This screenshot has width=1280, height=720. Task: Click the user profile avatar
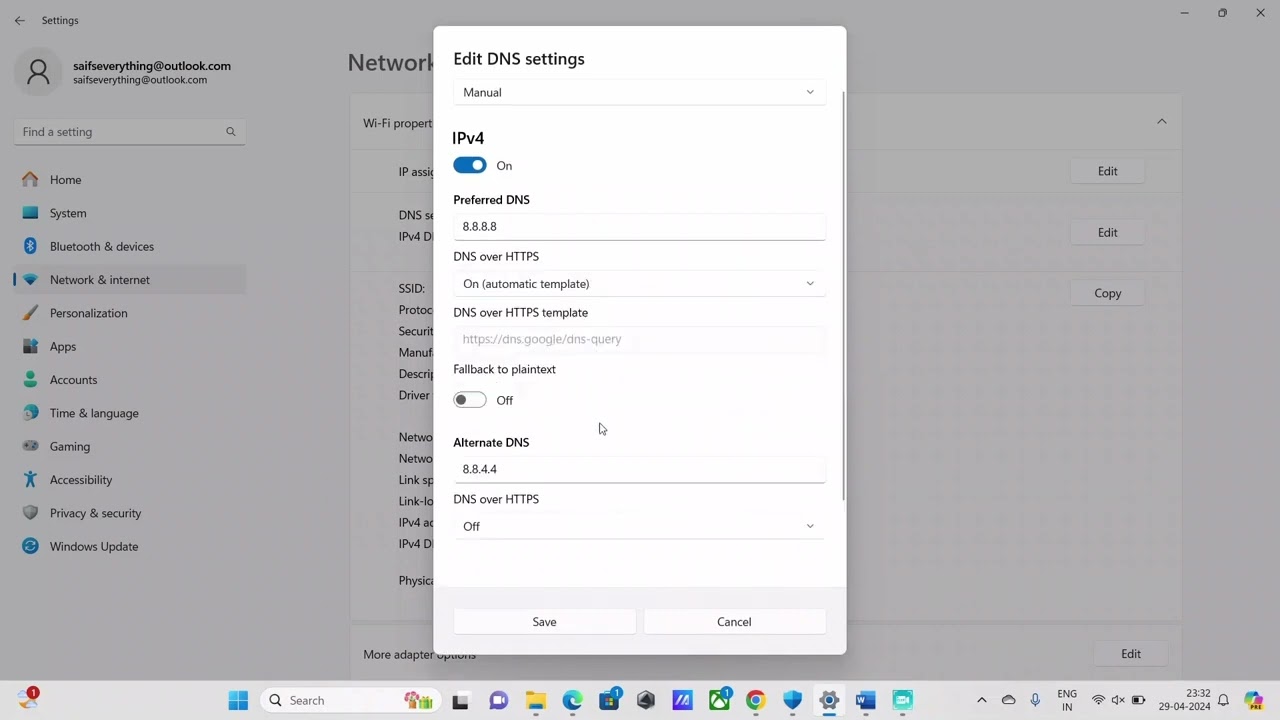[x=38, y=72]
